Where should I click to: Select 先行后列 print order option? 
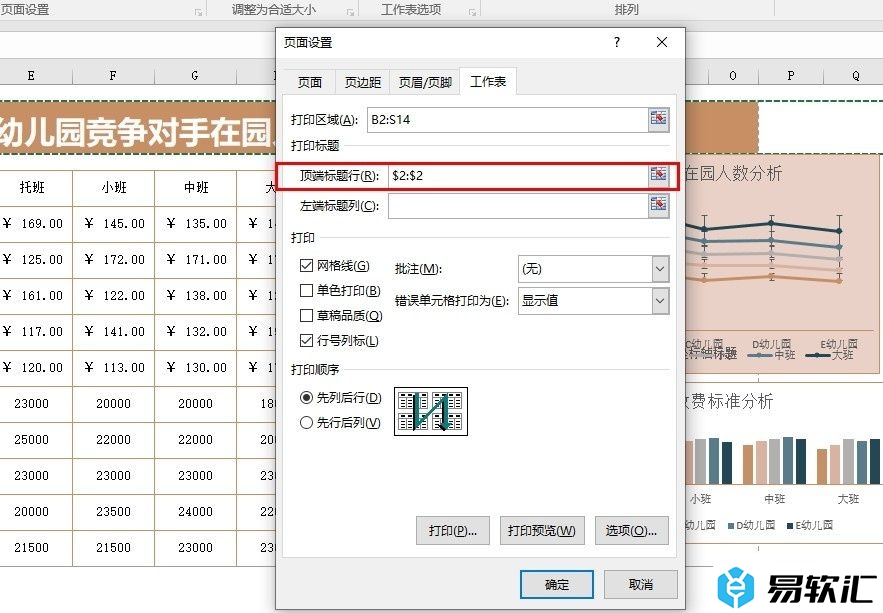[306, 422]
